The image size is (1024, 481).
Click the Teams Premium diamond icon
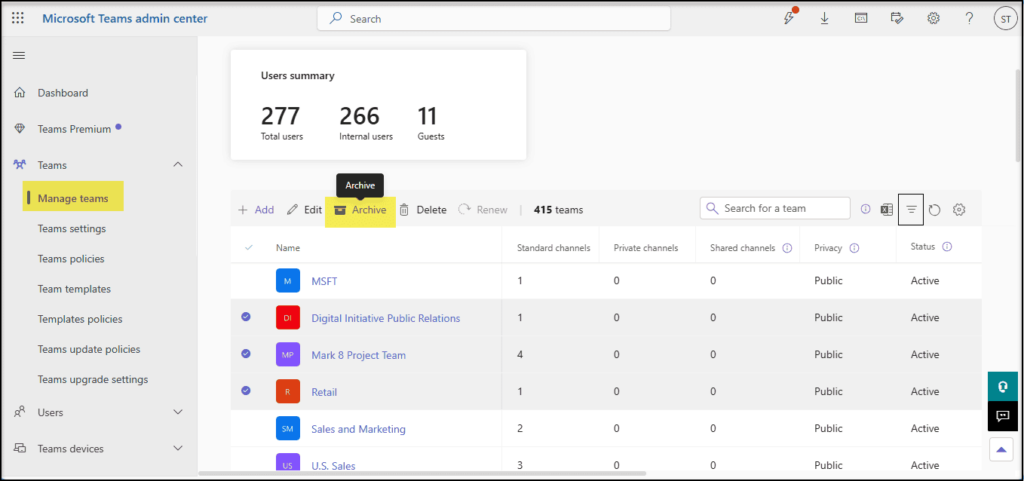pos(20,129)
